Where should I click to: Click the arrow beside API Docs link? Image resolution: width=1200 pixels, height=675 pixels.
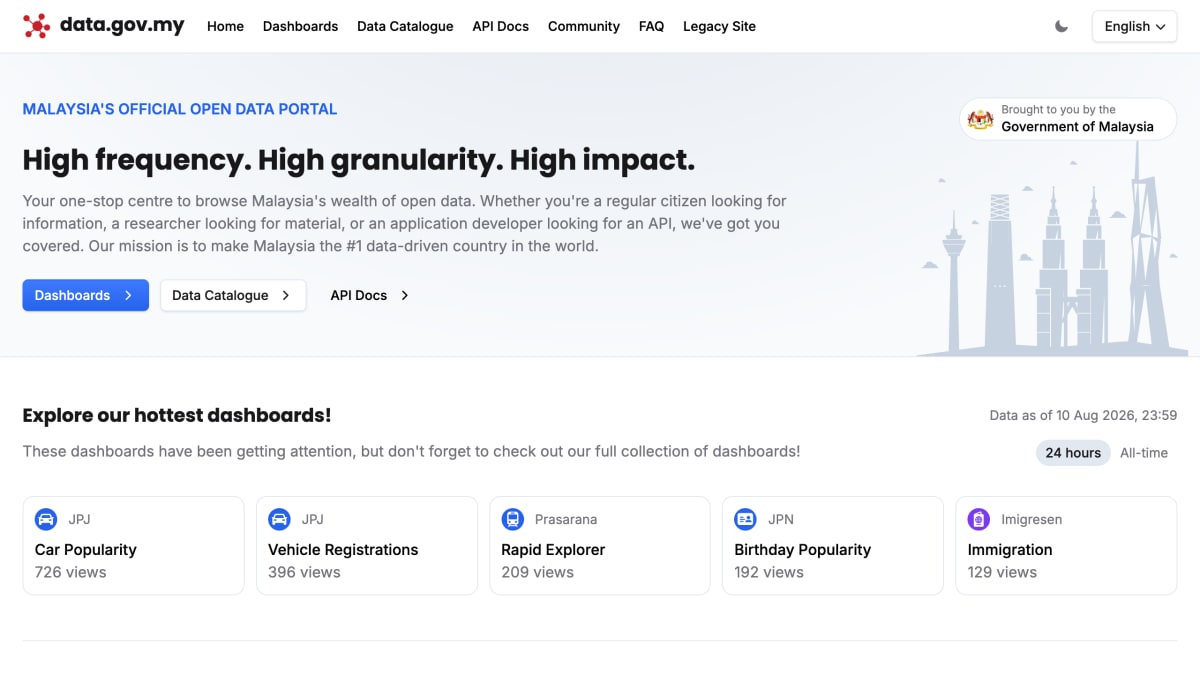404,295
